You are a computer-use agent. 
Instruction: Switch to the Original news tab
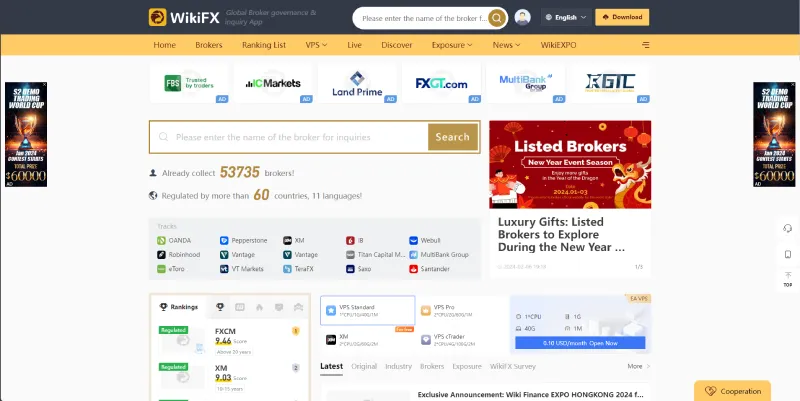point(364,366)
